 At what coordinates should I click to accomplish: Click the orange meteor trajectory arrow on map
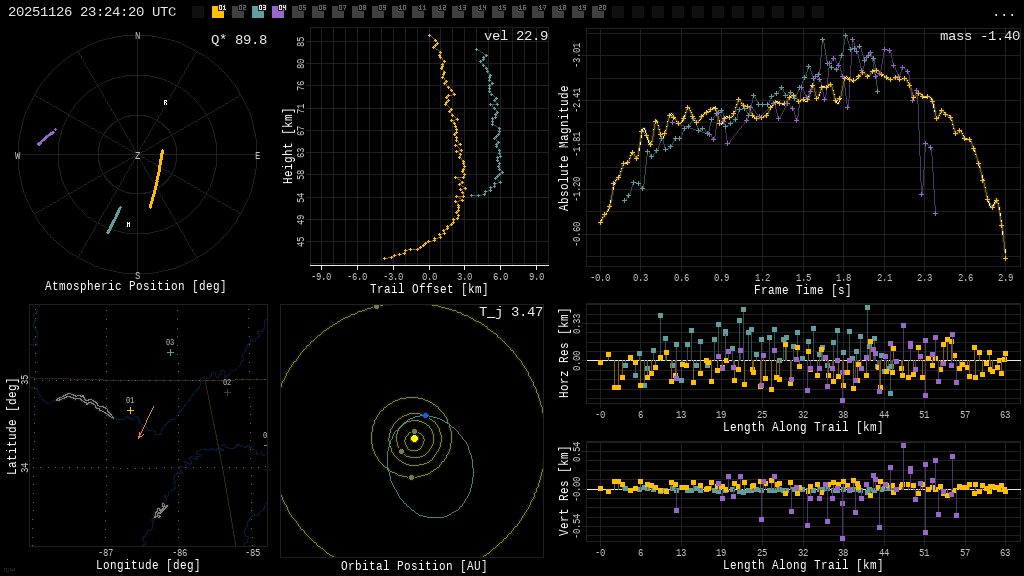pyautogui.click(x=146, y=422)
